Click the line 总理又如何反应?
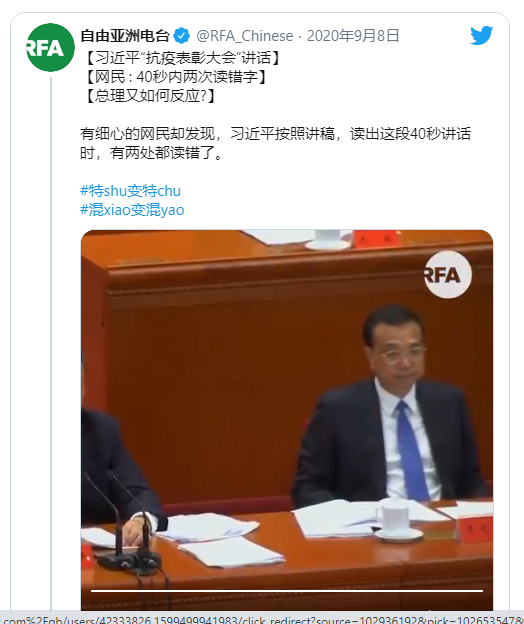The height and width of the screenshot is (624, 524). (150, 96)
